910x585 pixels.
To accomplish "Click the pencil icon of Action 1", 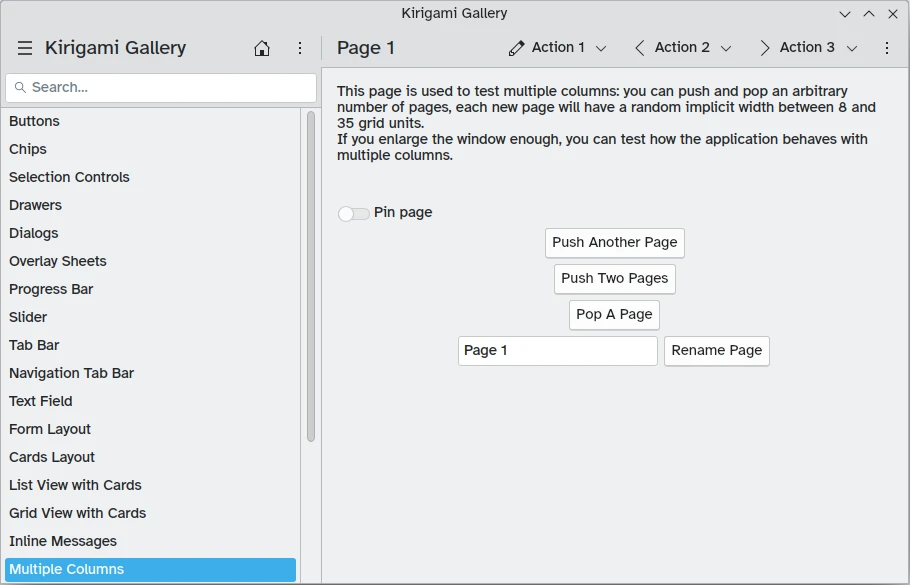I will 517,48.
